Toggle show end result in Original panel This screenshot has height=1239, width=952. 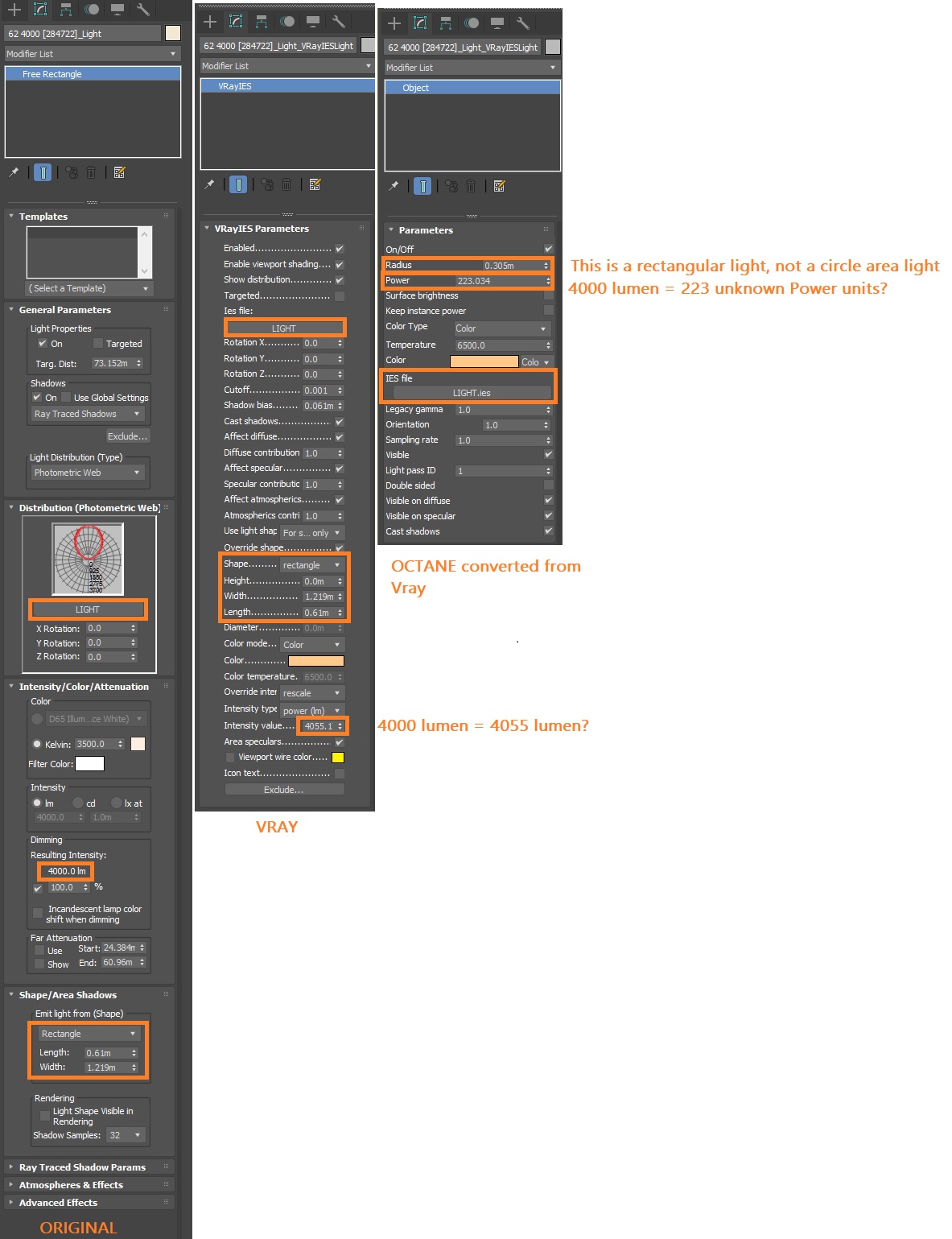(x=43, y=172)
